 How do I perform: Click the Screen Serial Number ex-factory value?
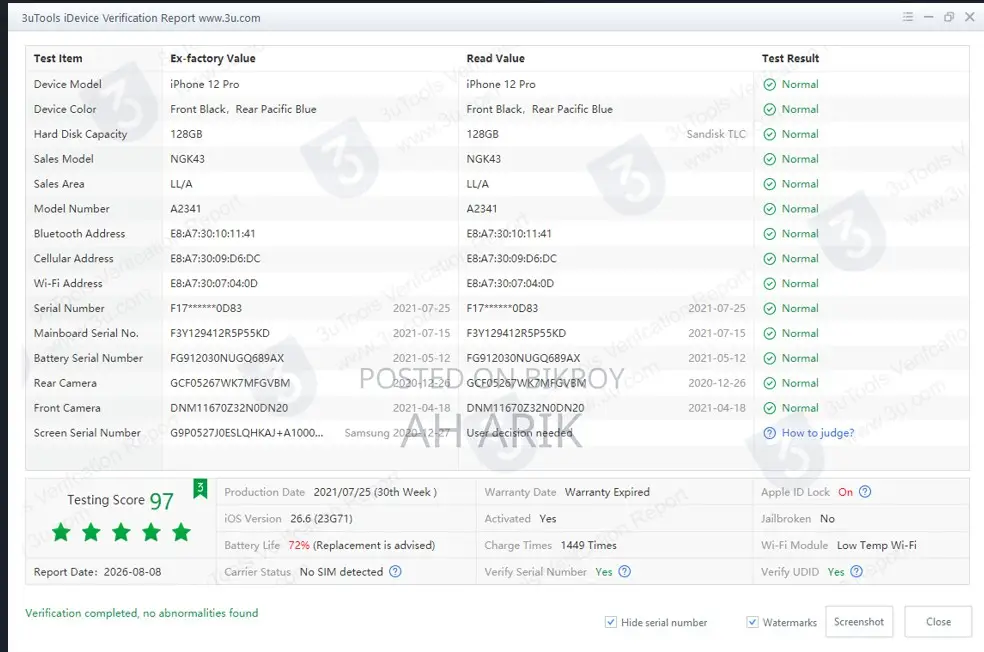click(247, 433)
